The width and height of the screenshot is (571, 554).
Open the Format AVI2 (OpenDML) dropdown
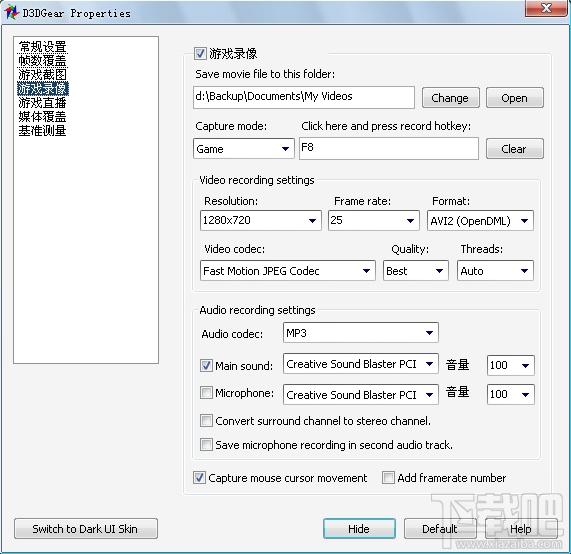(x=480, y=220)
